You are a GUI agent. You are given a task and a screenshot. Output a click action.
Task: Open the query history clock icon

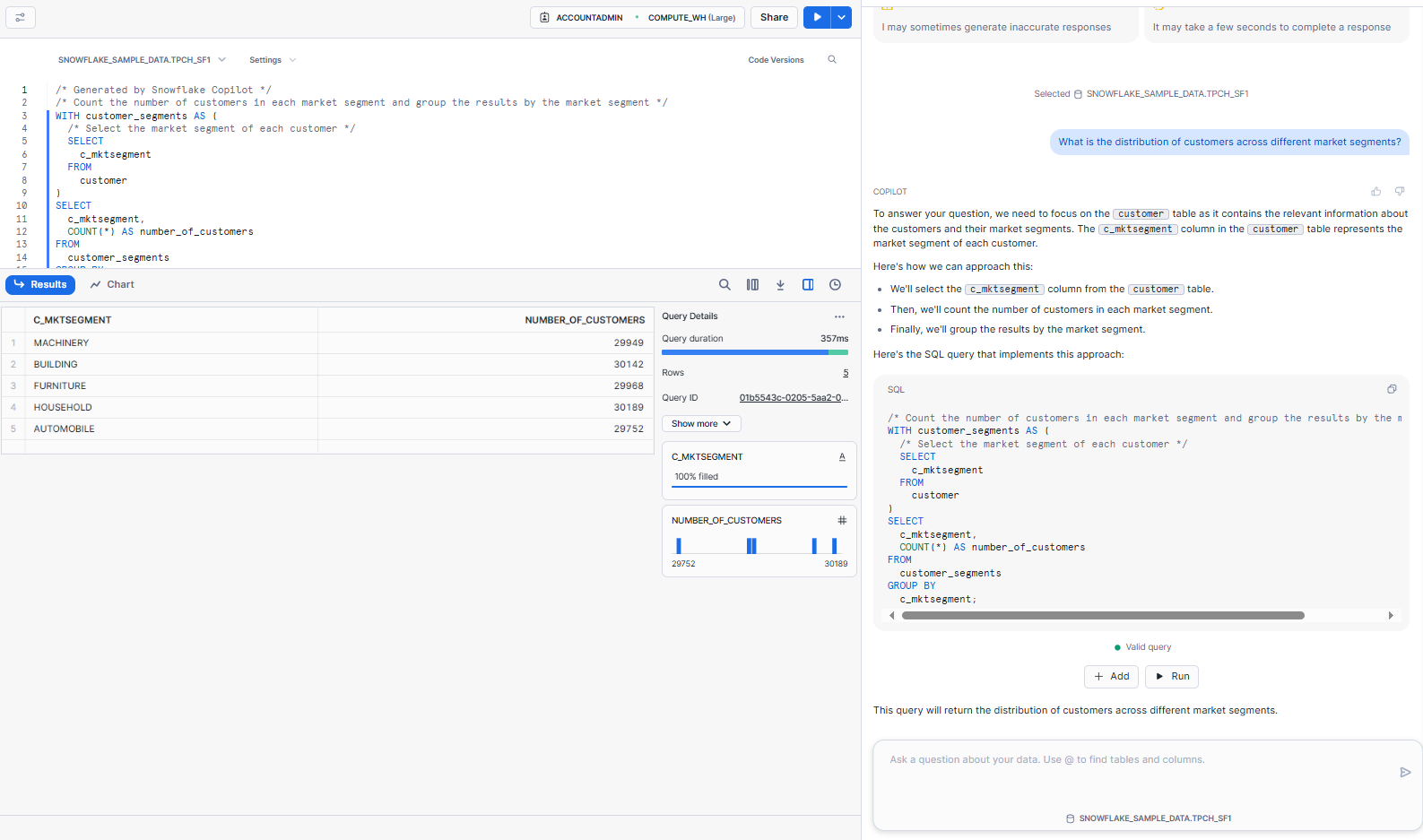tap(835, 284)
